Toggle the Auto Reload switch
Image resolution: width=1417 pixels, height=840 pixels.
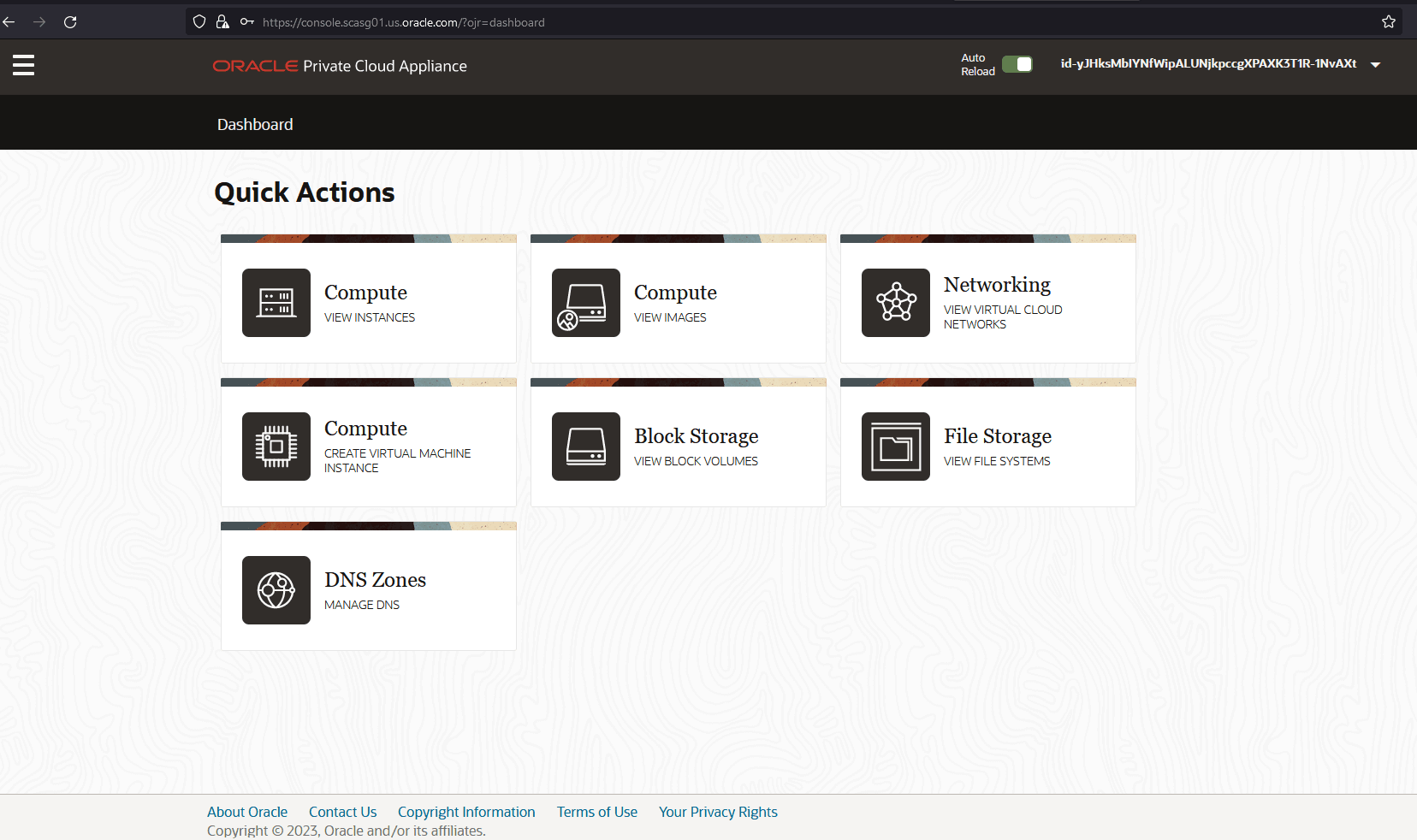tap(1017, 64)
